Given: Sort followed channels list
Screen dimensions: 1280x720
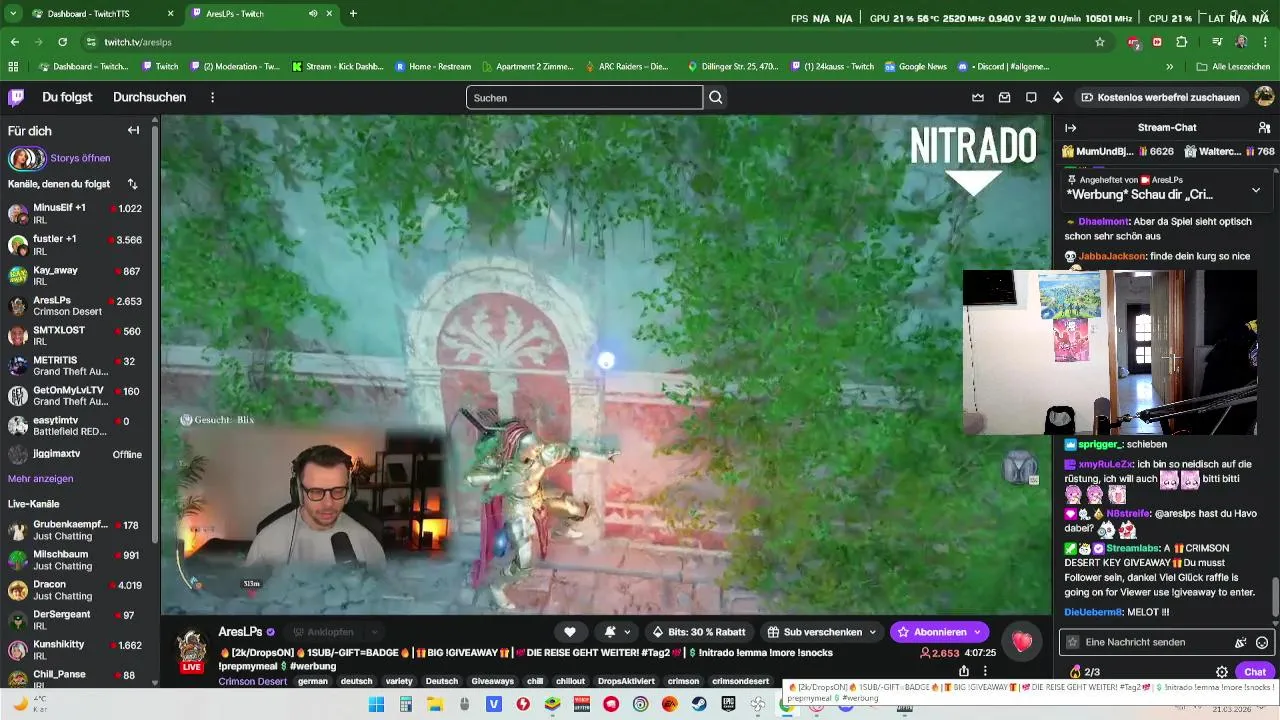Looking at the screenshot, I should click(x=132, y=184).
